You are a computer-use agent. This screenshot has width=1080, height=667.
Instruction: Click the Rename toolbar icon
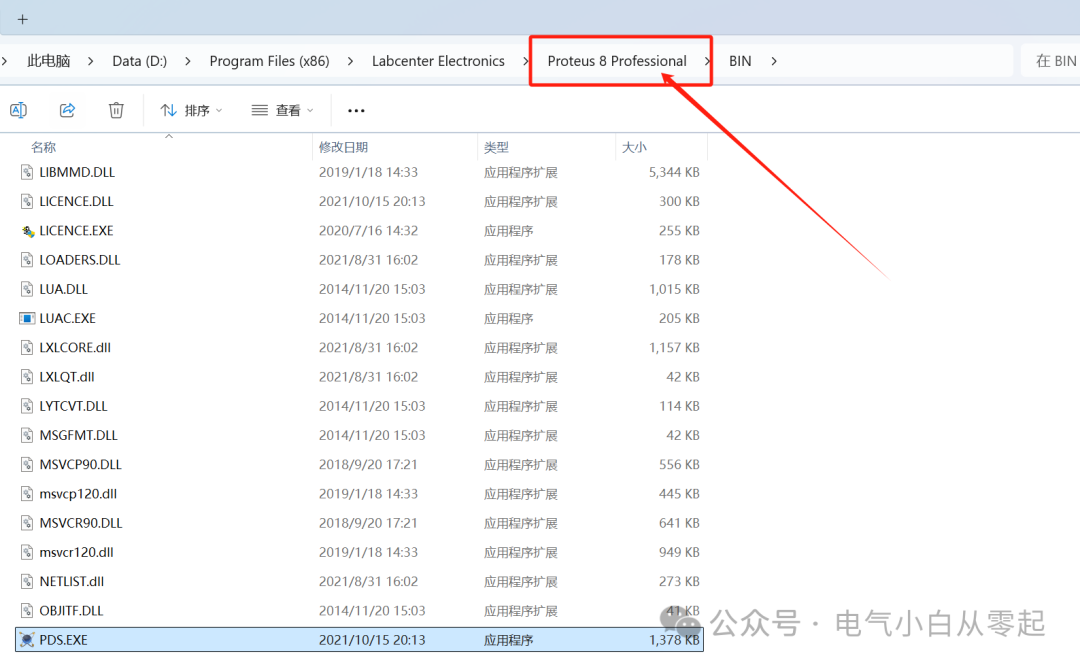(x=19, y=110)
